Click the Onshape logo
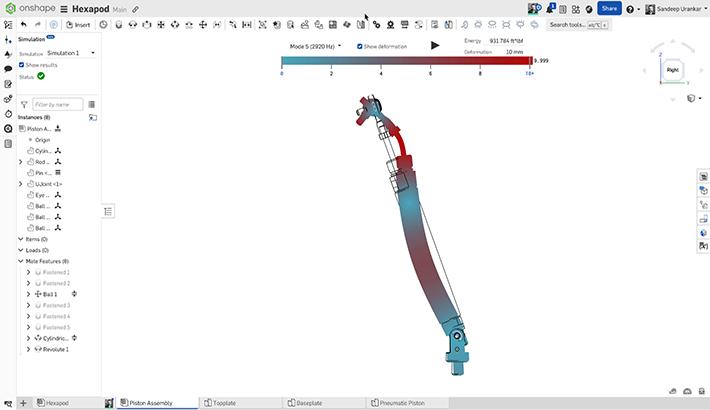Screen dimensions: 710x410 tap(10, 8)
